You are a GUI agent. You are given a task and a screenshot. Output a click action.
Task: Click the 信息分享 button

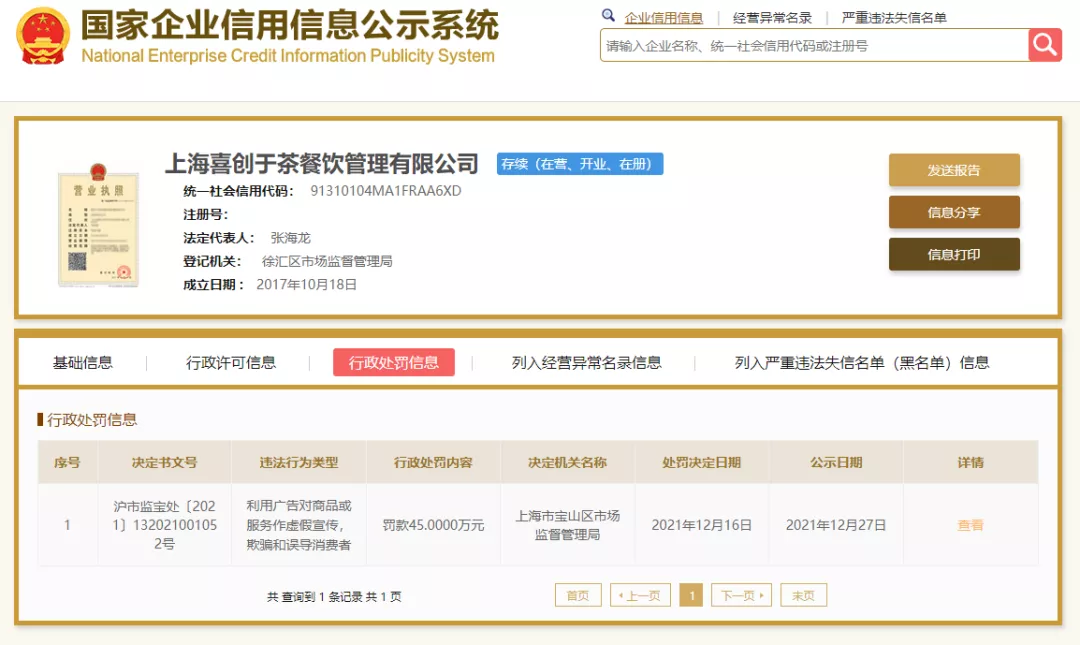[954, 212]
